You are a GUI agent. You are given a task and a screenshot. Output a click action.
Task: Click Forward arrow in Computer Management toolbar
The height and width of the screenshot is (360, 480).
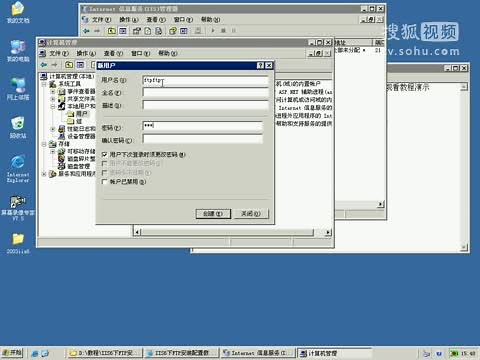click(55, 65)
